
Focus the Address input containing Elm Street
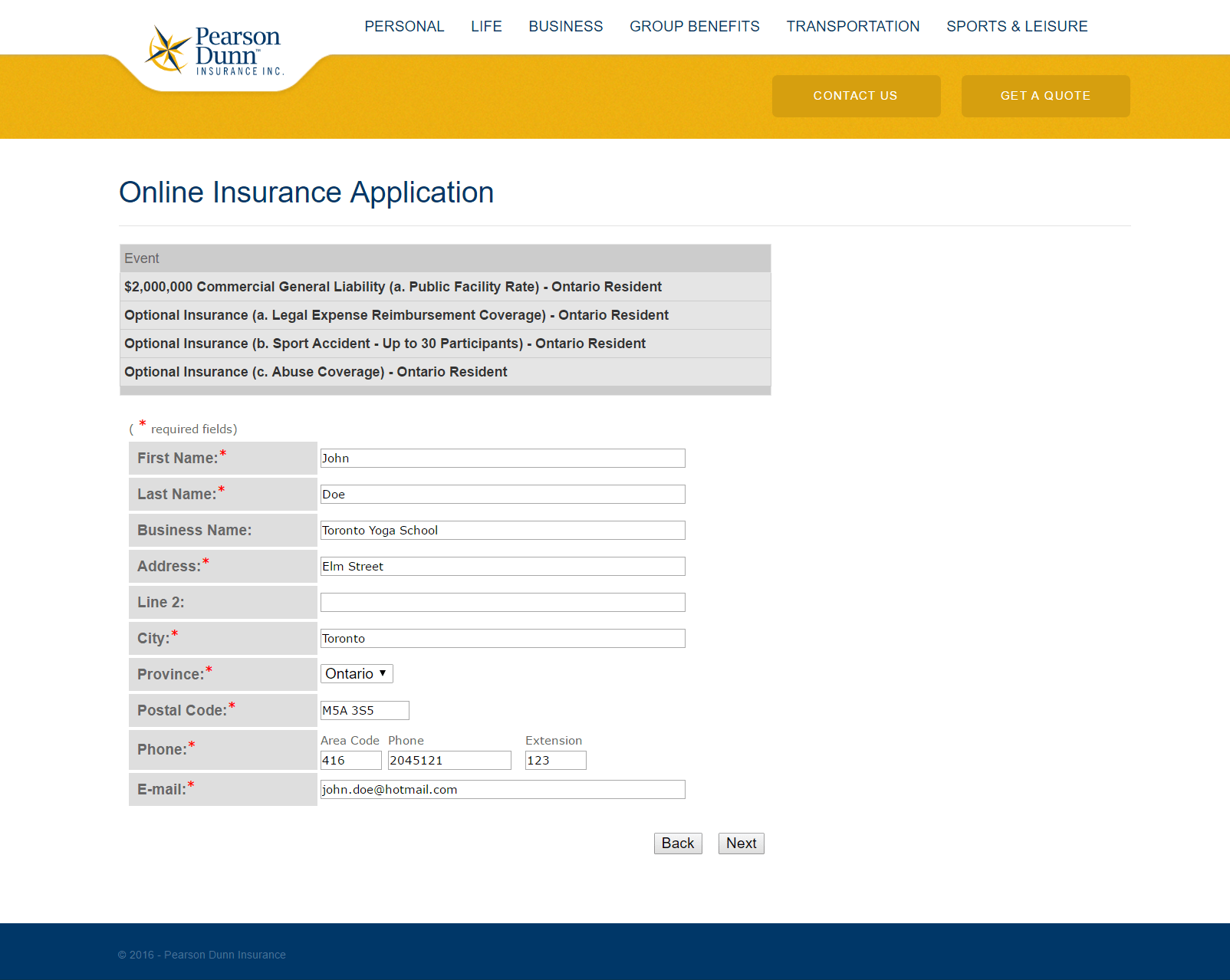tap(503, 567)
